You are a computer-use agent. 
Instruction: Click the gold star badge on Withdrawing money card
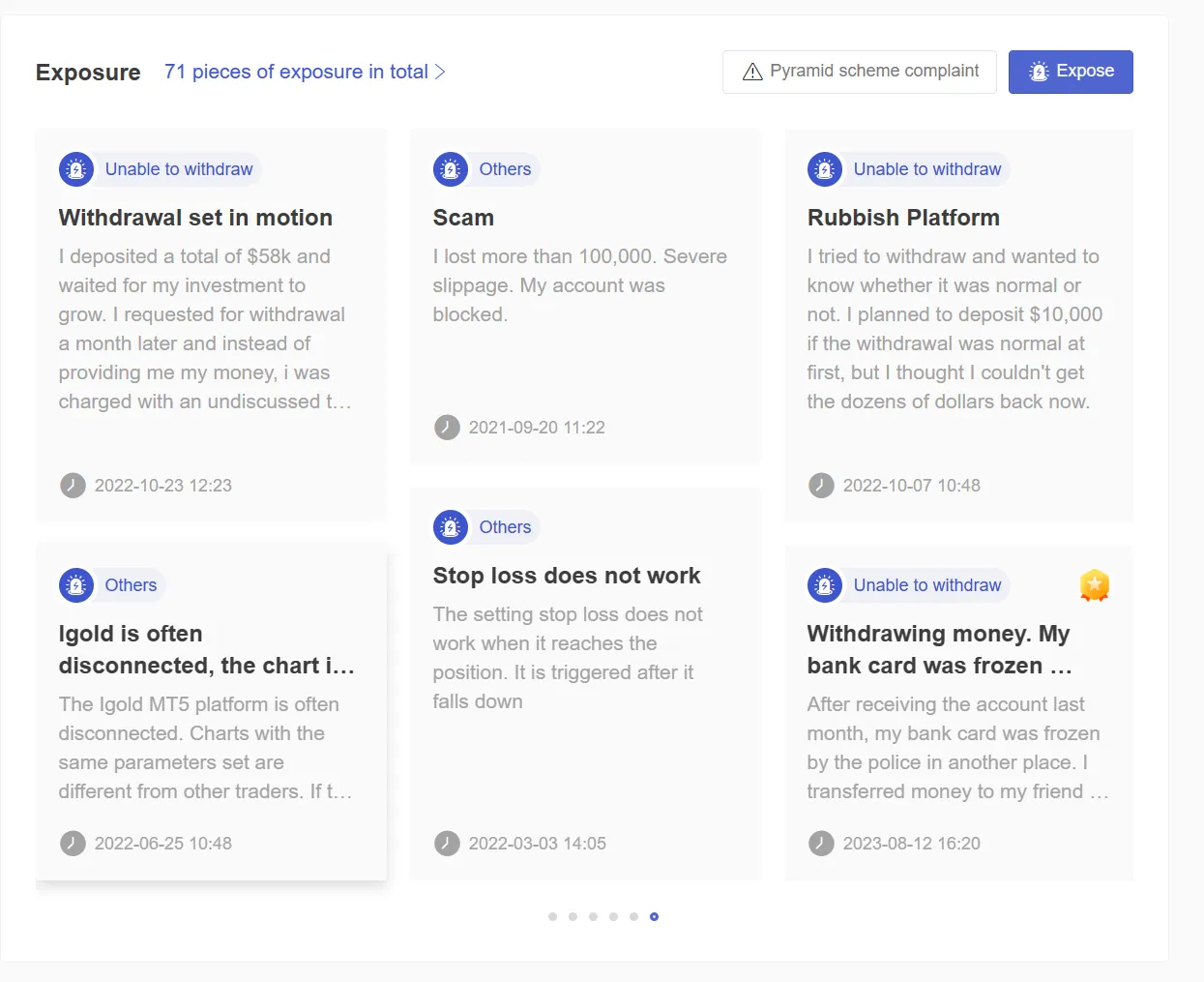coord(1095,585)
